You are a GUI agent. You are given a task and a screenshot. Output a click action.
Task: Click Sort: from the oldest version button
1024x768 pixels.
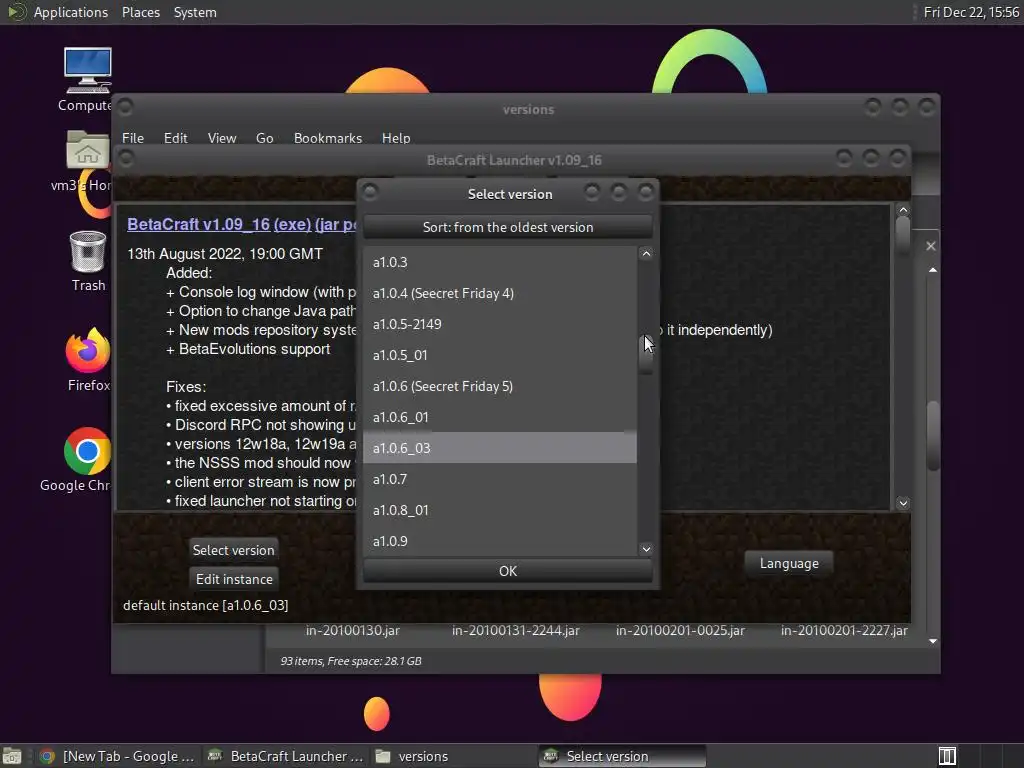click(x=507, y=227)
